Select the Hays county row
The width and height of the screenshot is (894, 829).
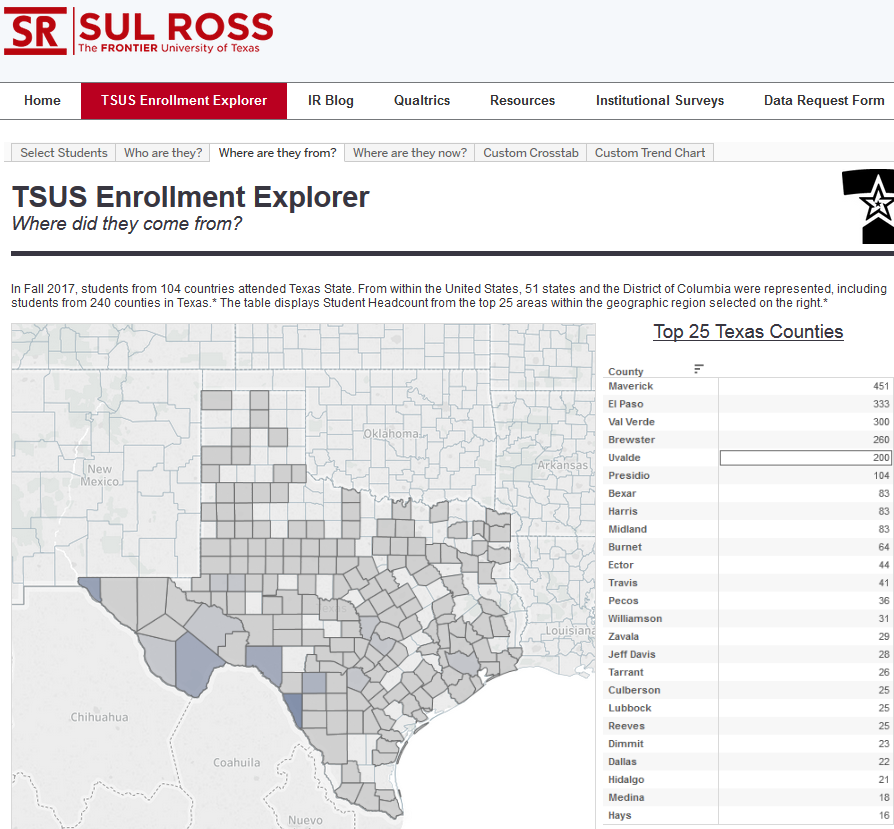[748, 815]
